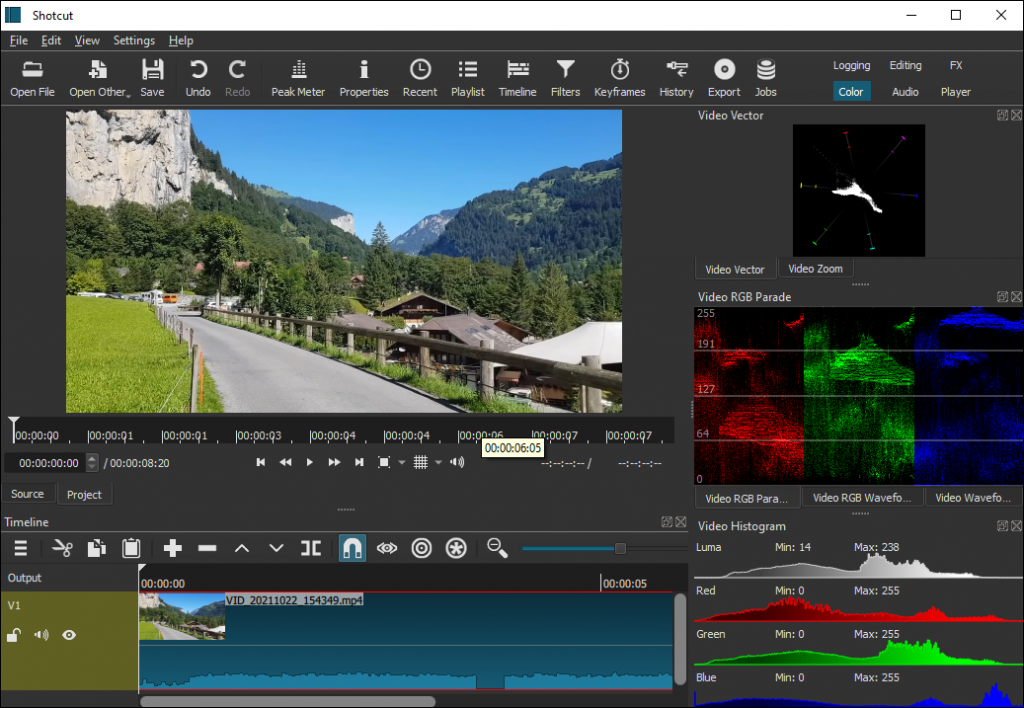The width and height of the screenshot is (1024, 708).
Task: Switch to the Audio layout
Action: tap(904, 91)
